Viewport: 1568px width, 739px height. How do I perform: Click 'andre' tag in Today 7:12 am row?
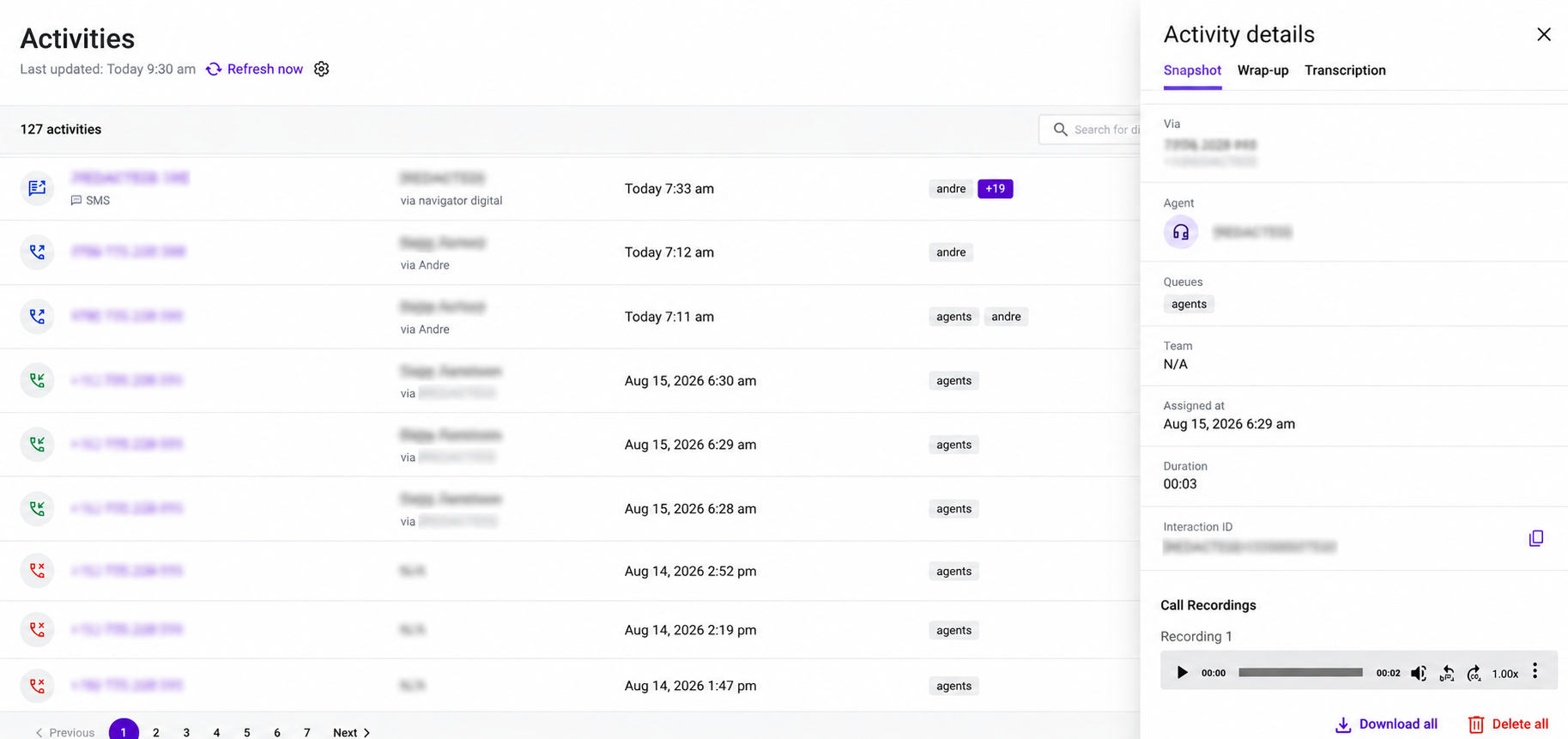click(x=951, y=252)
